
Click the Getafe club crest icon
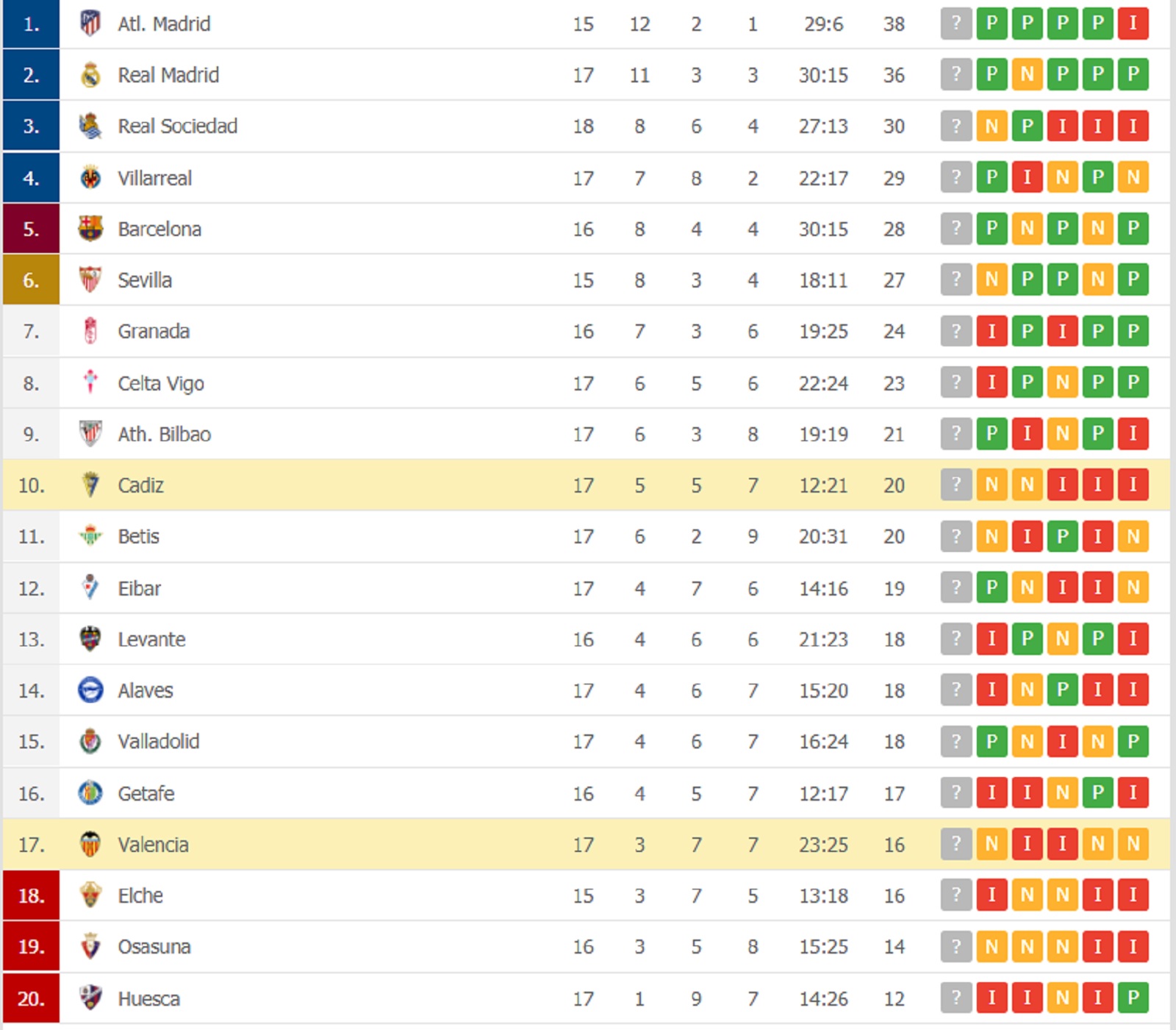coord(90,793)
